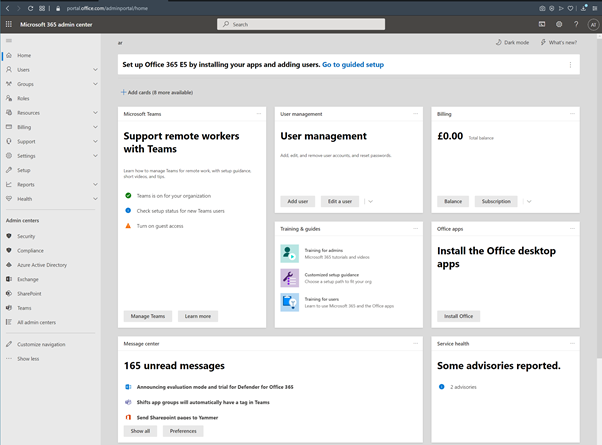This screenshot has width=602, height=445.
Task: Open User management card ellipsis menu
Action: pyautogui.click(x=415, y=114)
